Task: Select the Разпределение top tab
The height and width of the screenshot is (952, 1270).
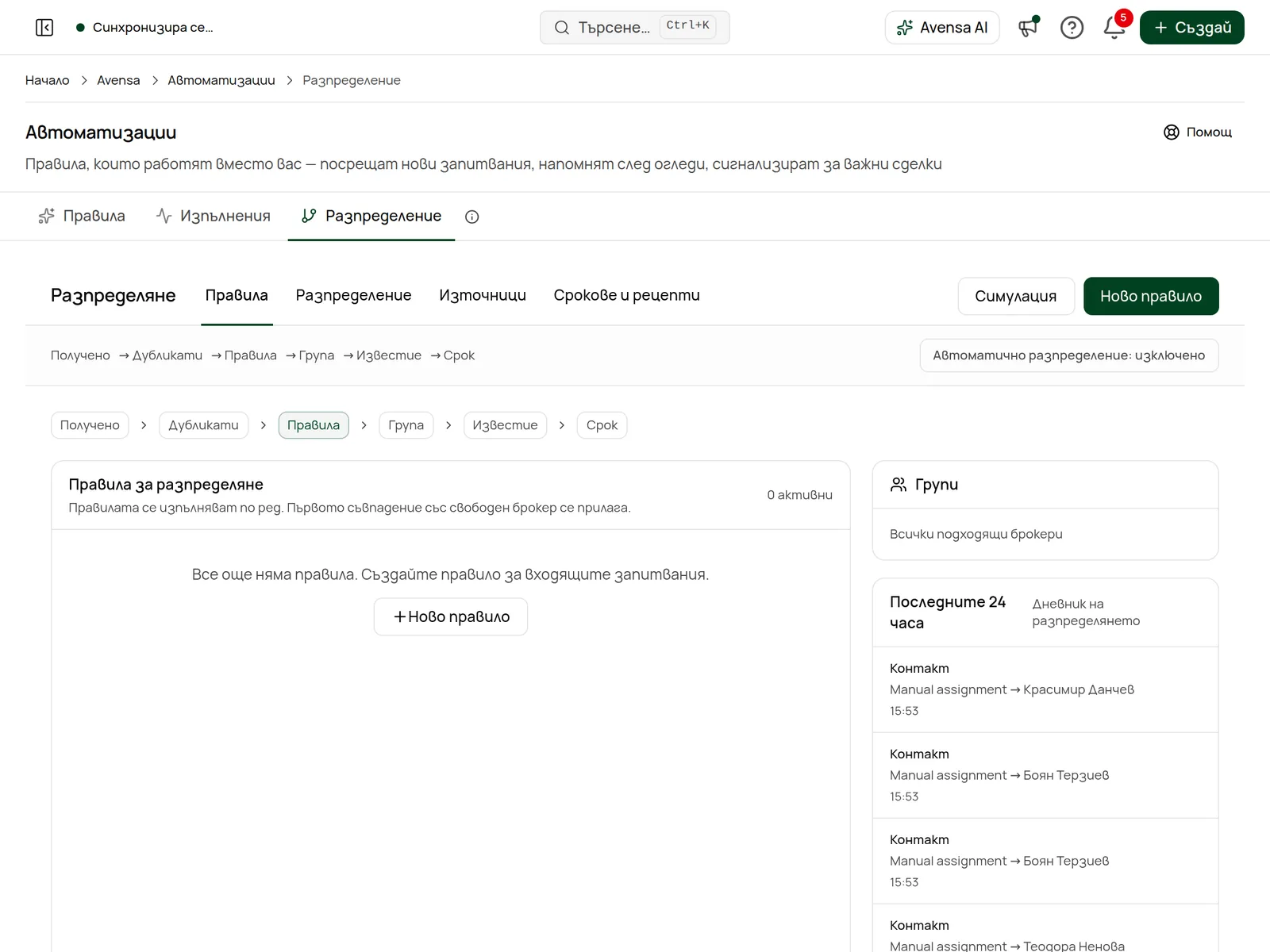Action: pos(371,216)
